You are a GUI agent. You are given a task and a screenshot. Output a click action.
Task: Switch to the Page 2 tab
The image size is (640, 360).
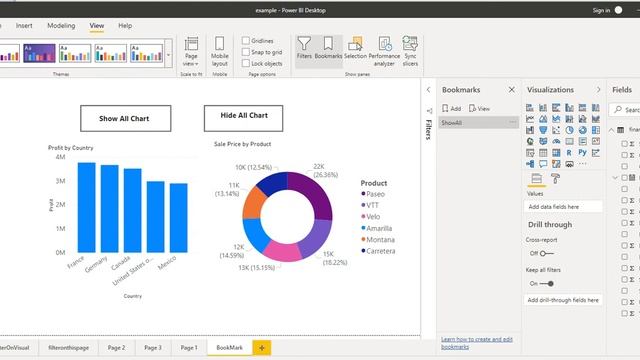point(116,348)
